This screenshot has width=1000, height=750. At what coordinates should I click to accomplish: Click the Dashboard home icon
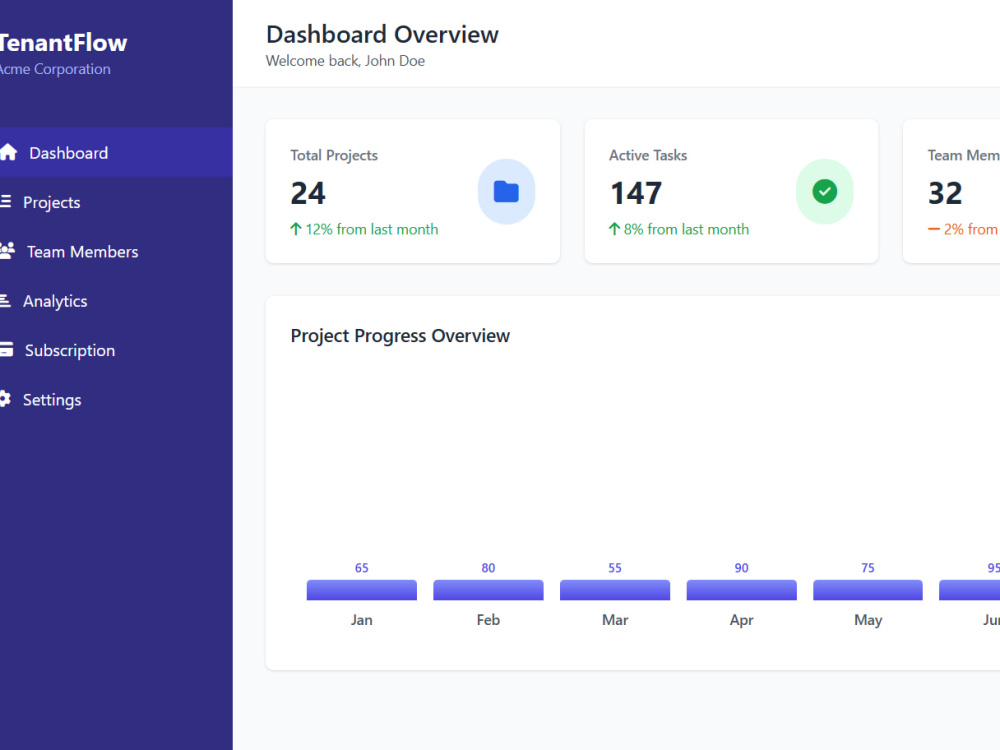(x=8, y=152)
